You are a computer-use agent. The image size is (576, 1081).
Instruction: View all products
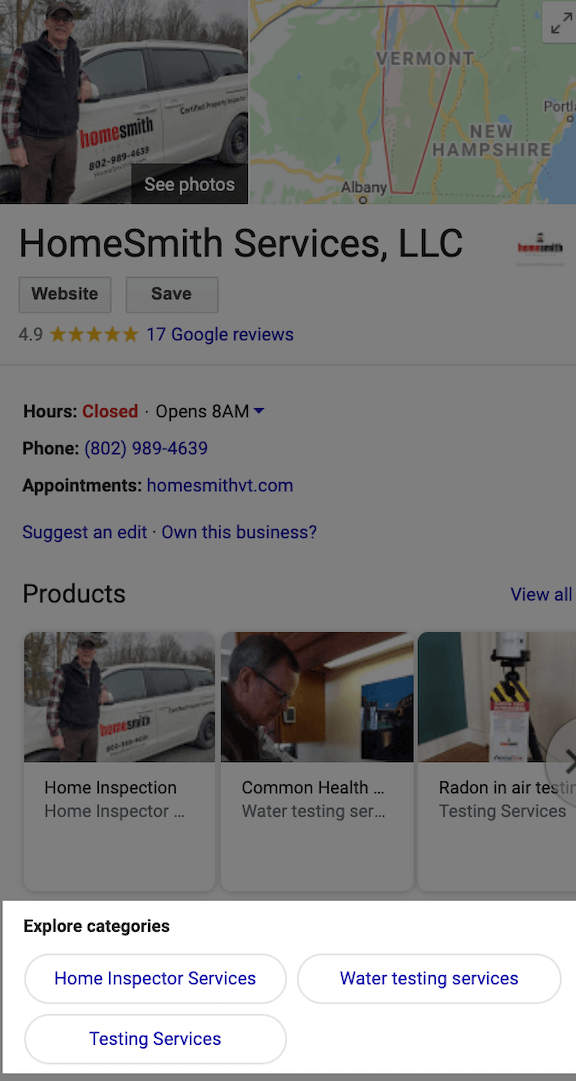coord(541,594)
